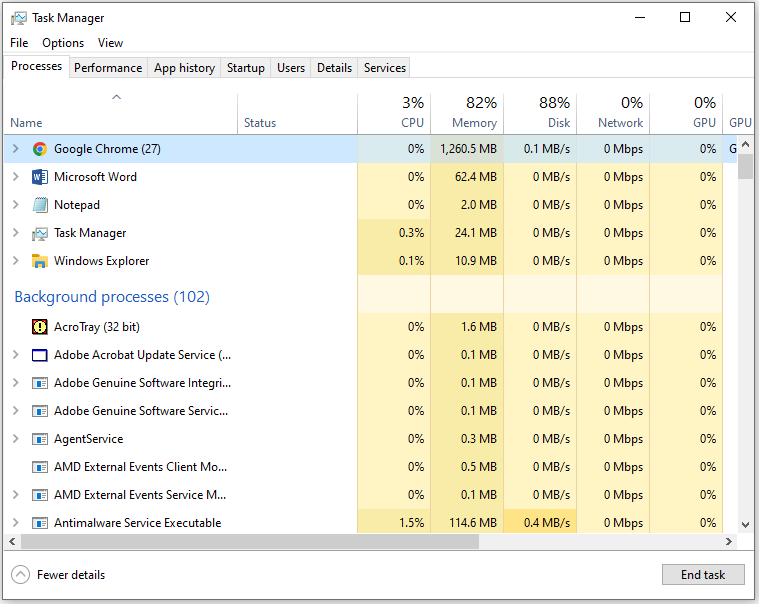
Task: Expand the Windows Explorer process row
Action: coord(15,261)
